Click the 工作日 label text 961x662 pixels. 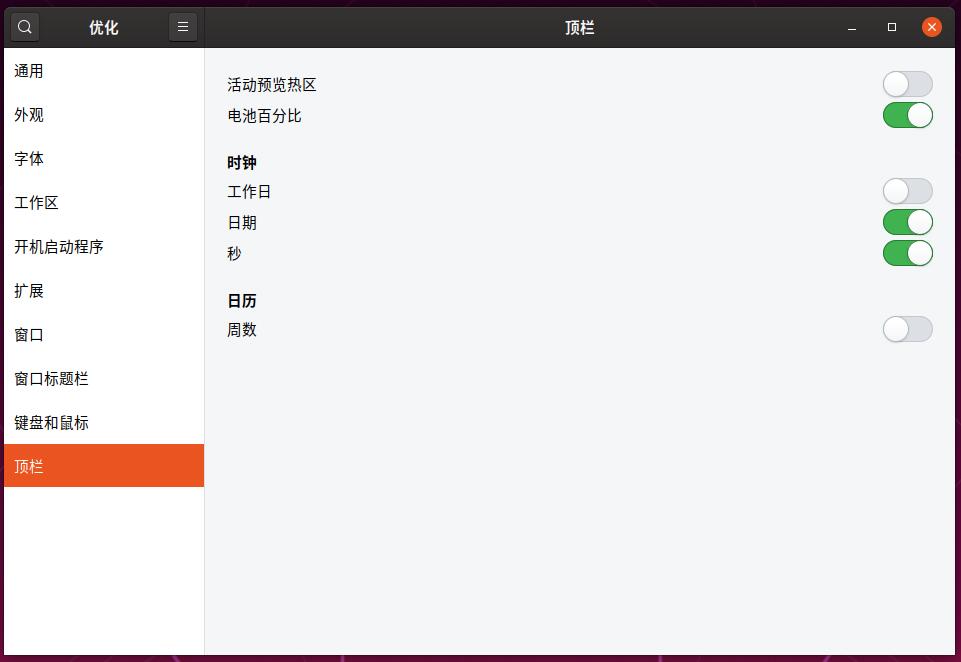pos(249,192)
